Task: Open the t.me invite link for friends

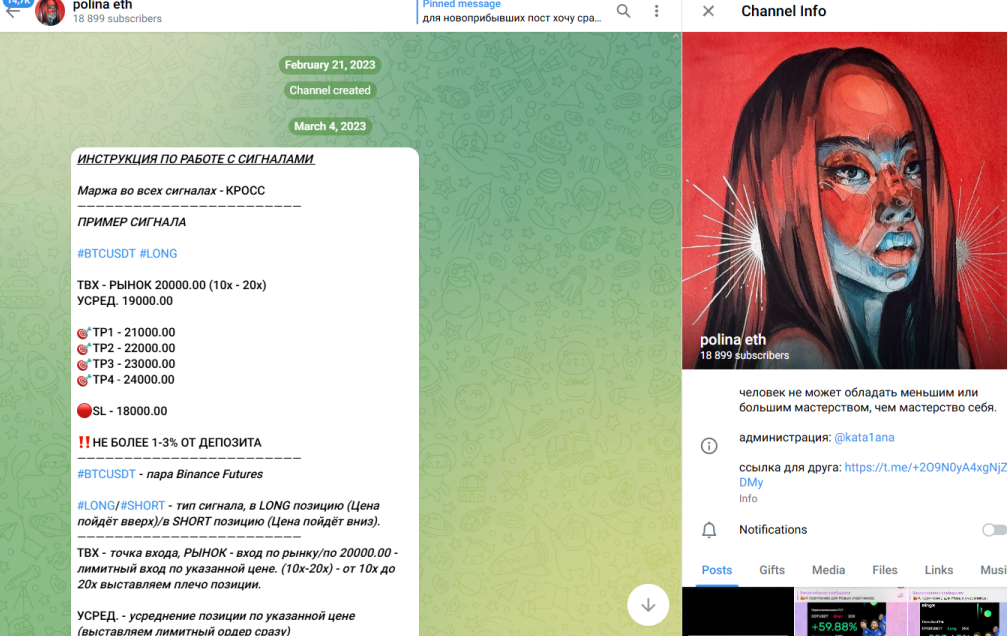Action: 925,468
